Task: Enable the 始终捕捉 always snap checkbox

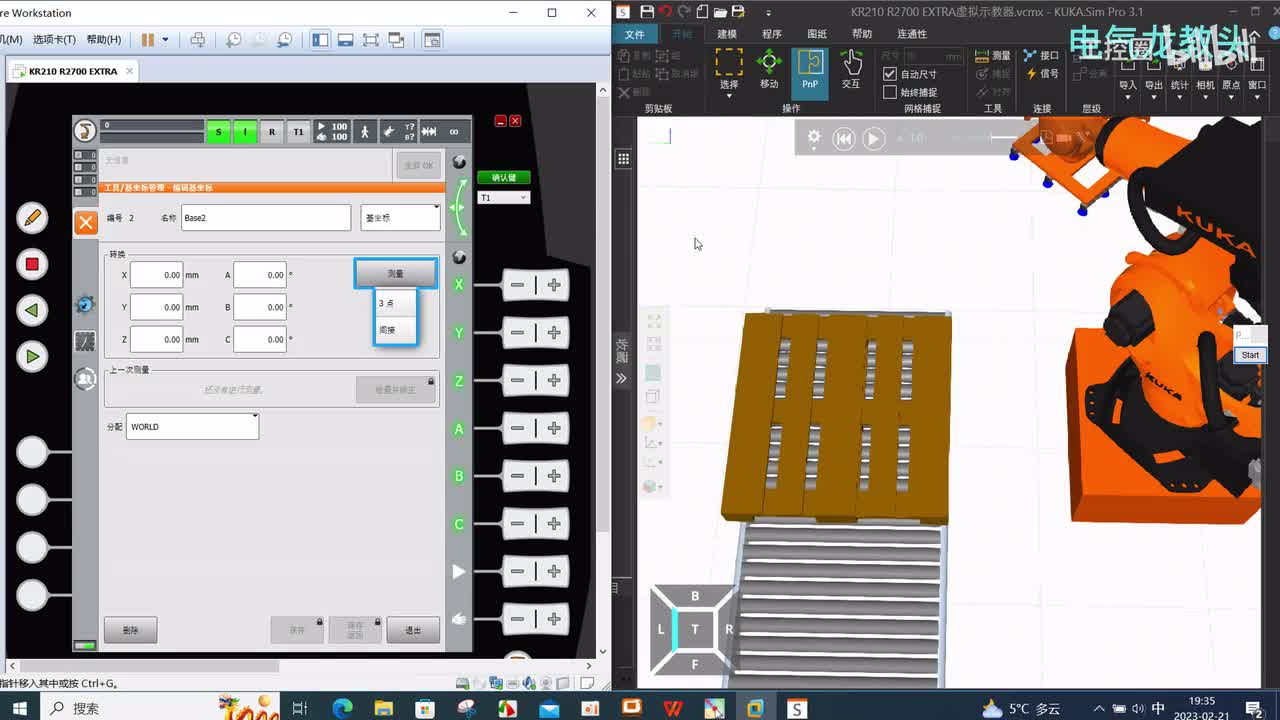Action: pyautogui.click(x=890, y=92)
